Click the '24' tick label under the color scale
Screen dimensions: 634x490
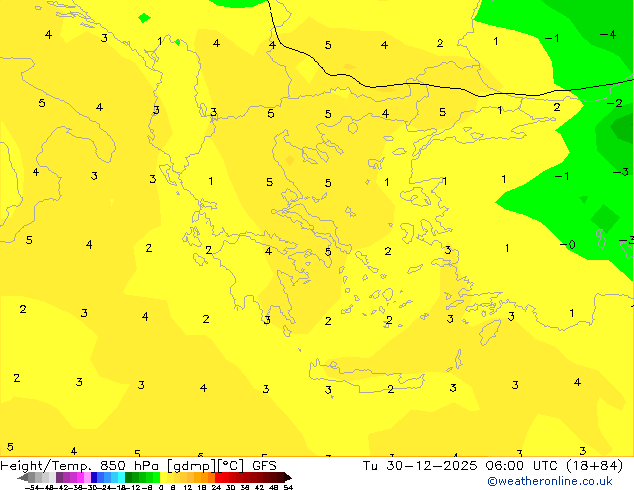coord(216,487)
